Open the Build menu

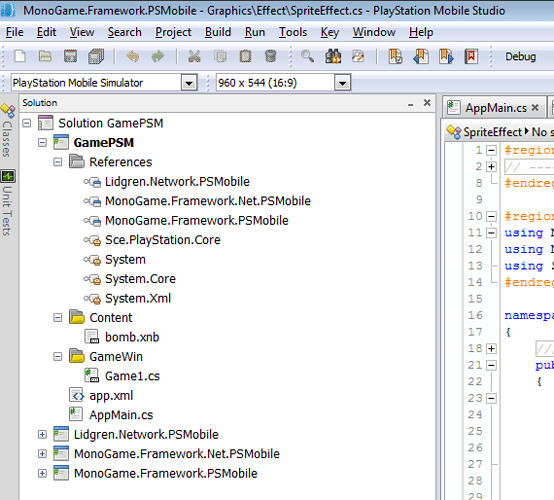218,32
